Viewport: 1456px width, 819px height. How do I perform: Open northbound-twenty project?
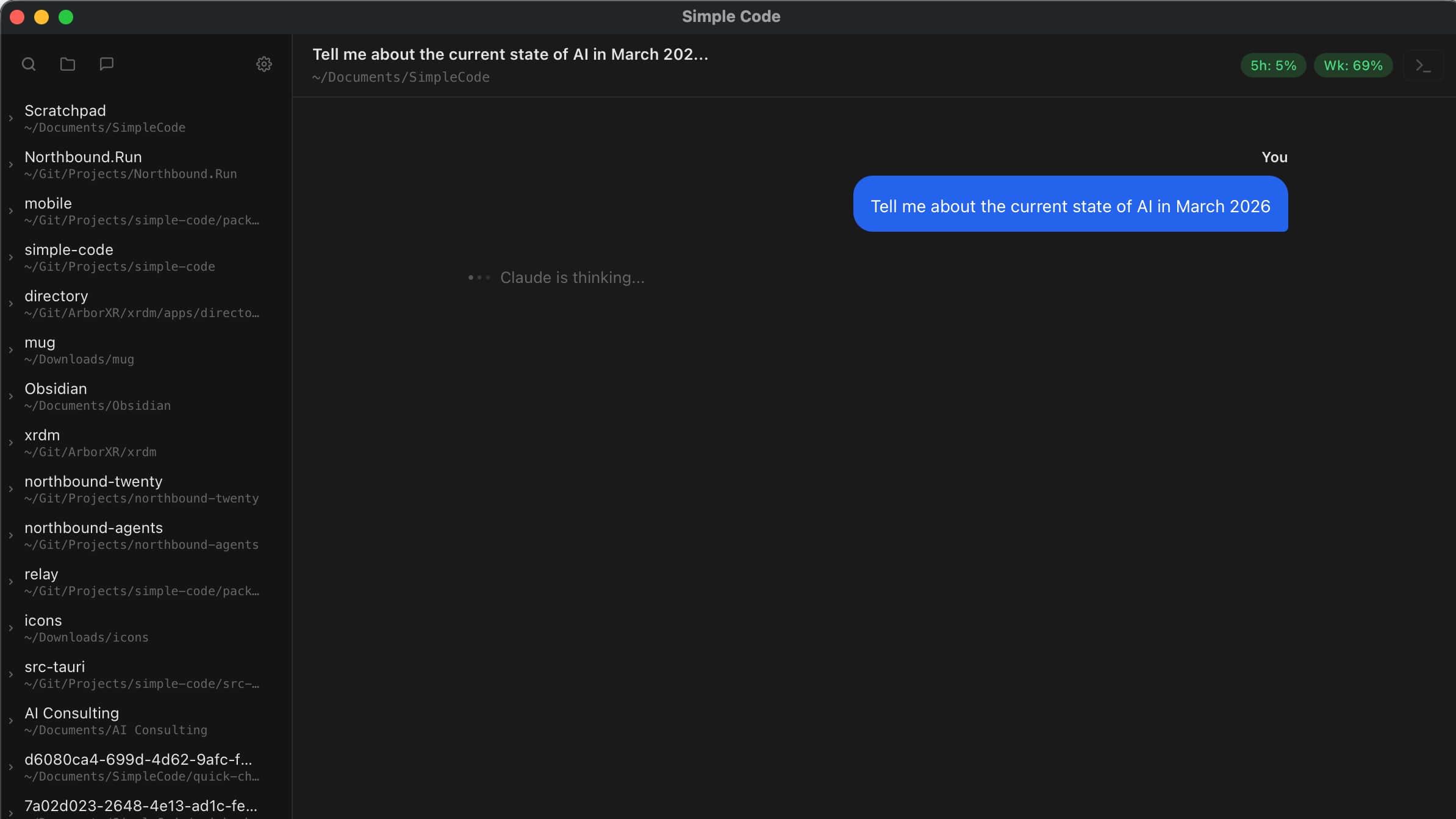pos(146,489)
